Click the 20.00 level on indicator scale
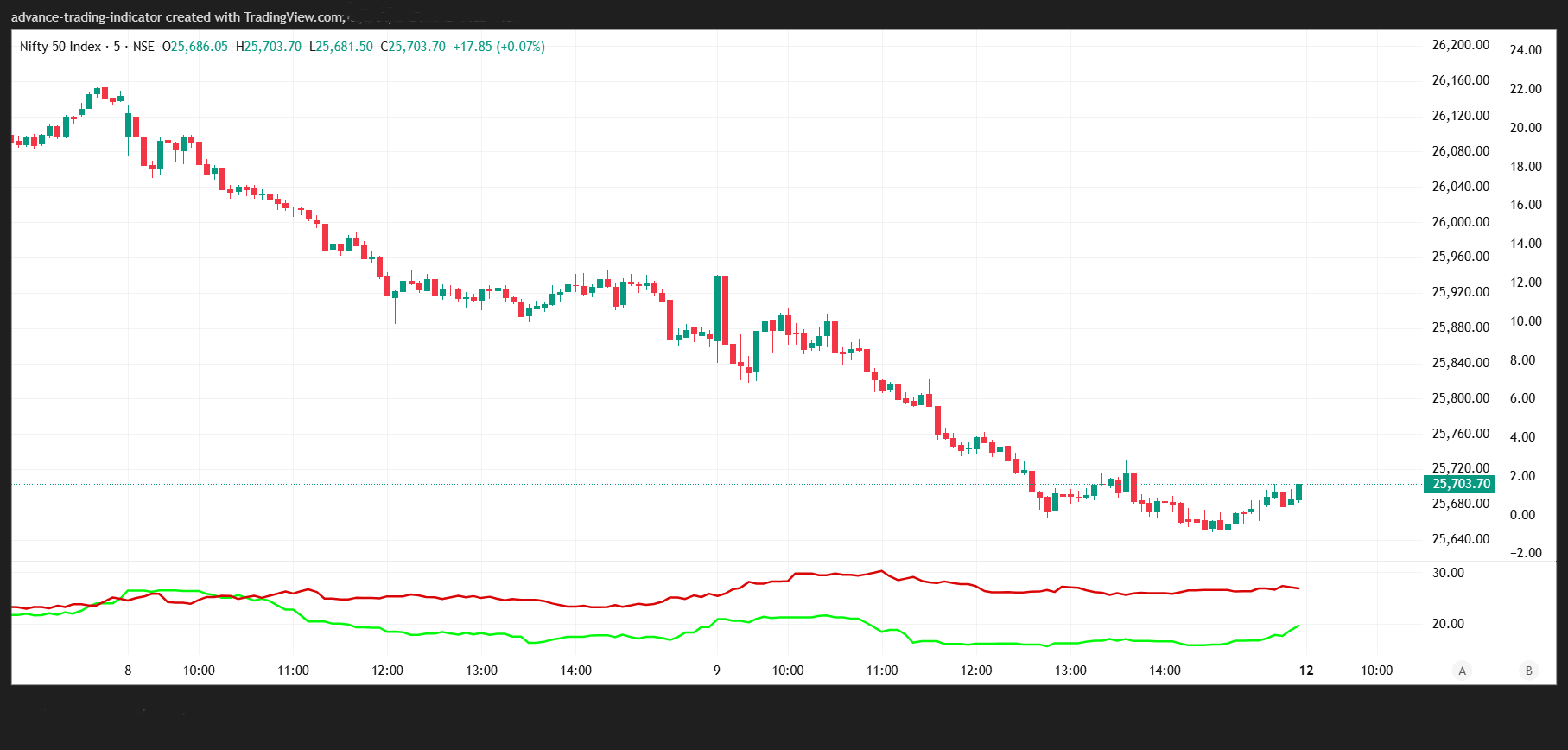 [1448, 624]
